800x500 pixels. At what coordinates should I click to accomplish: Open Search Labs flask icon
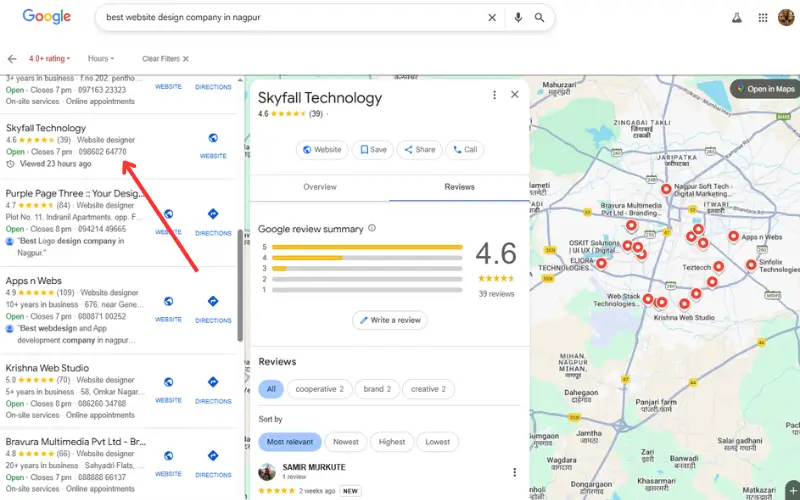(737, 17)
